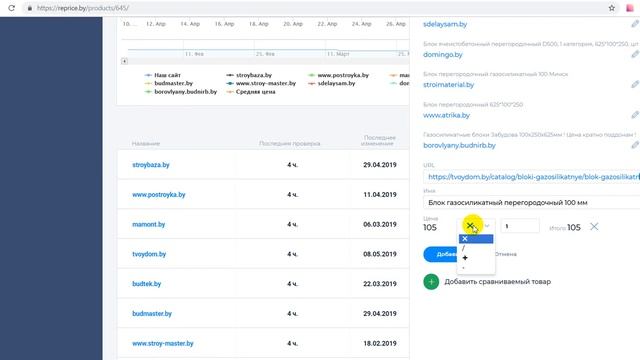Open the www.atrika.by link in the side panel

pyautogui.click(x=446, y=115)
